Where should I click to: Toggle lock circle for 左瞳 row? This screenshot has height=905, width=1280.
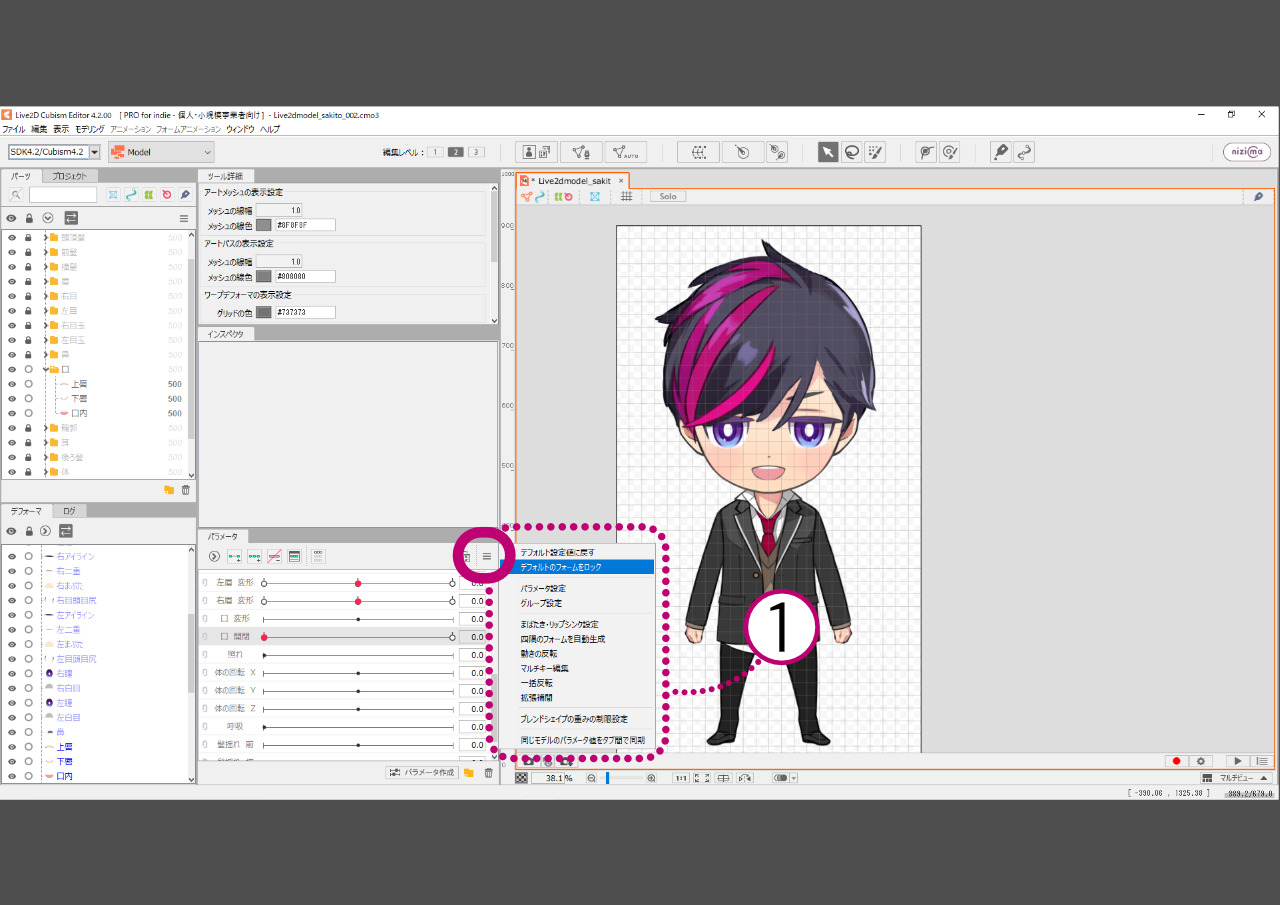click(28, 703)
